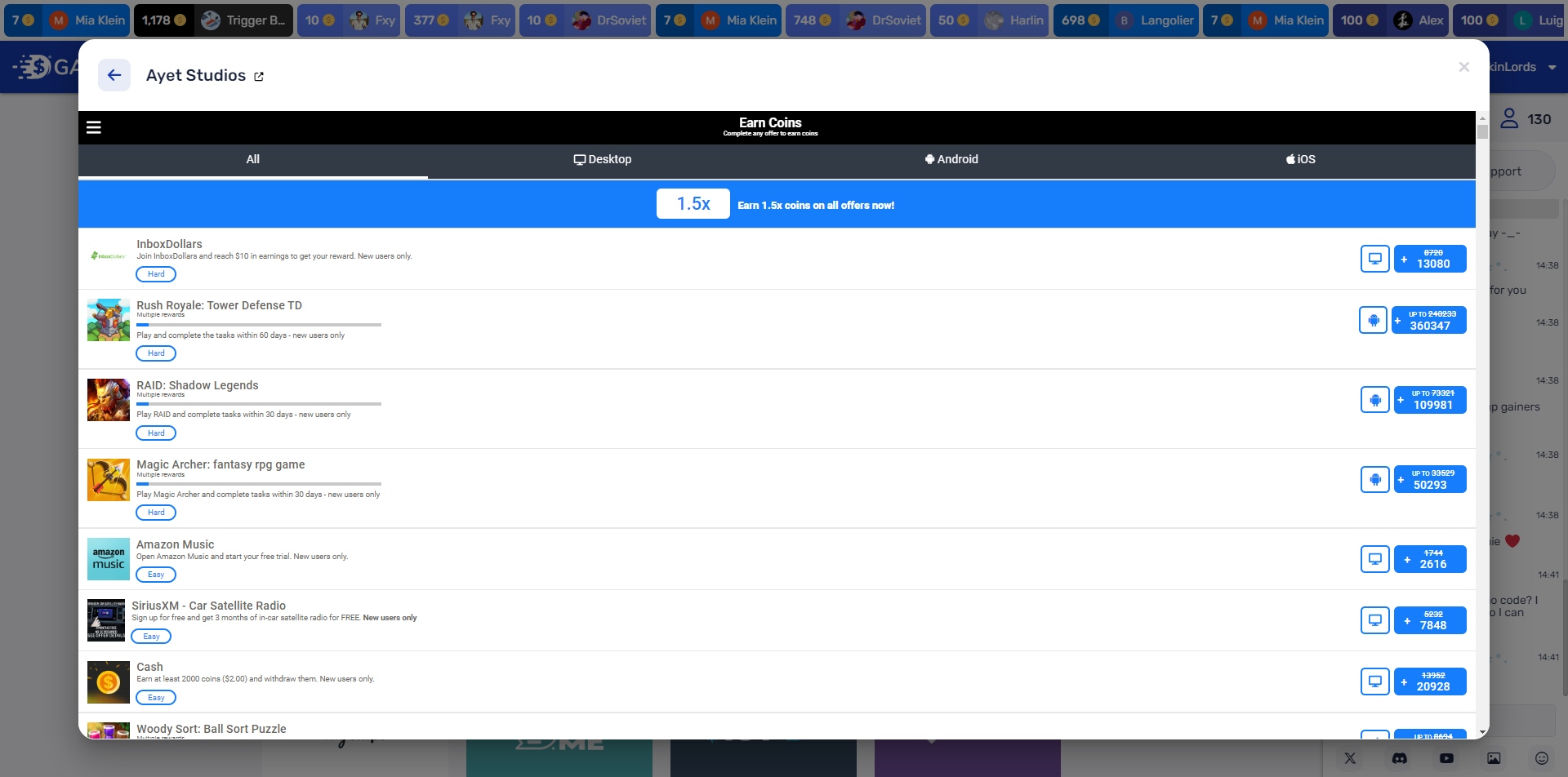Open Rush Royale: Tower Defense TD offer
Viewport: 1568px width, 777px height.
pyautogui.click(x=219, y=305)
